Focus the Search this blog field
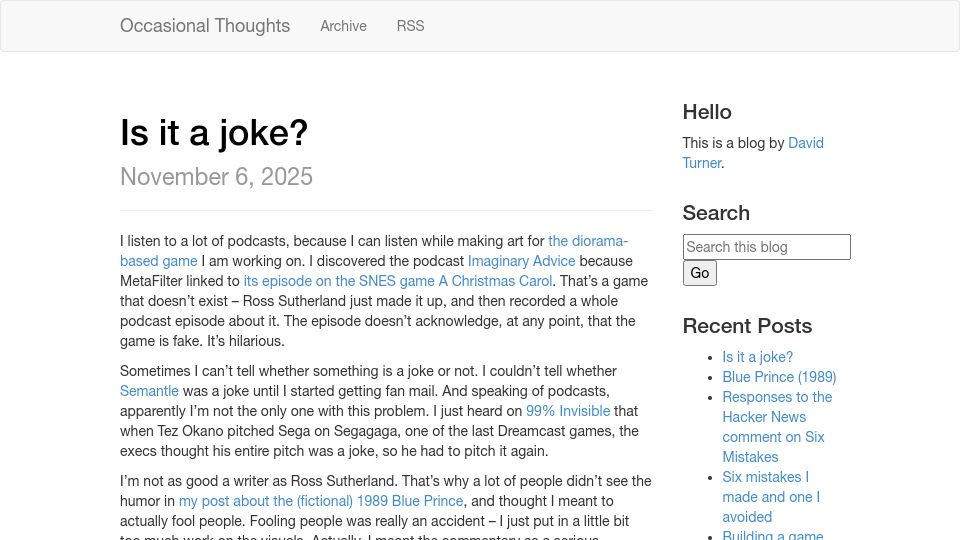 point(767,247)
